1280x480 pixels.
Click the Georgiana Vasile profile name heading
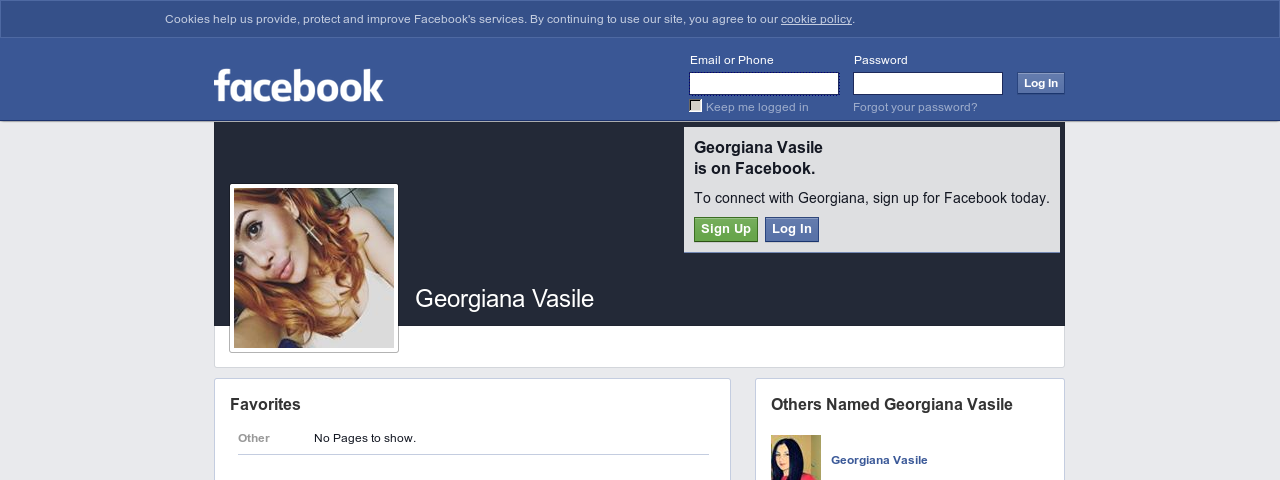(504, 298)
